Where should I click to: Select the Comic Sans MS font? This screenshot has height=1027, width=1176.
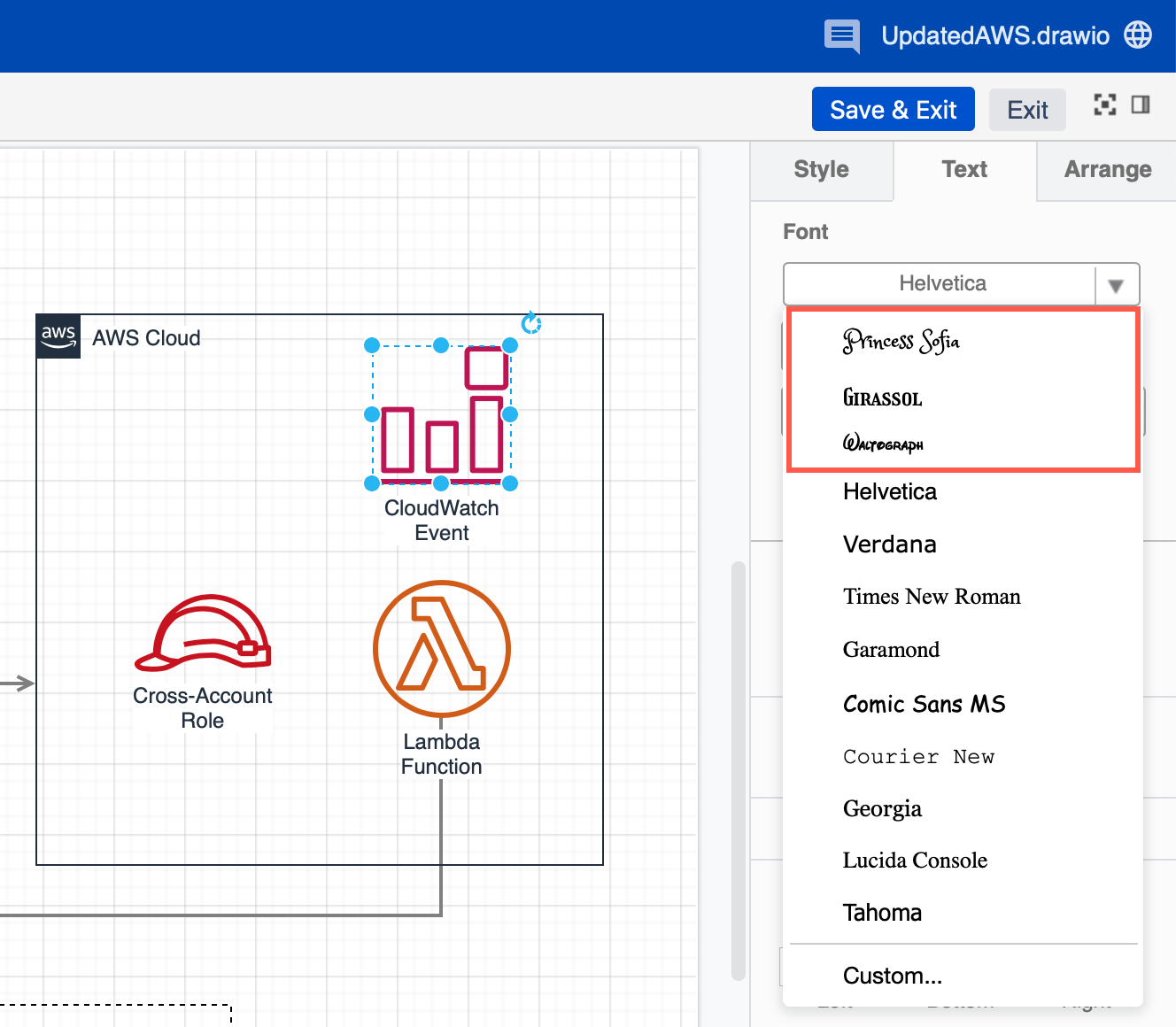tap(924, 705)
